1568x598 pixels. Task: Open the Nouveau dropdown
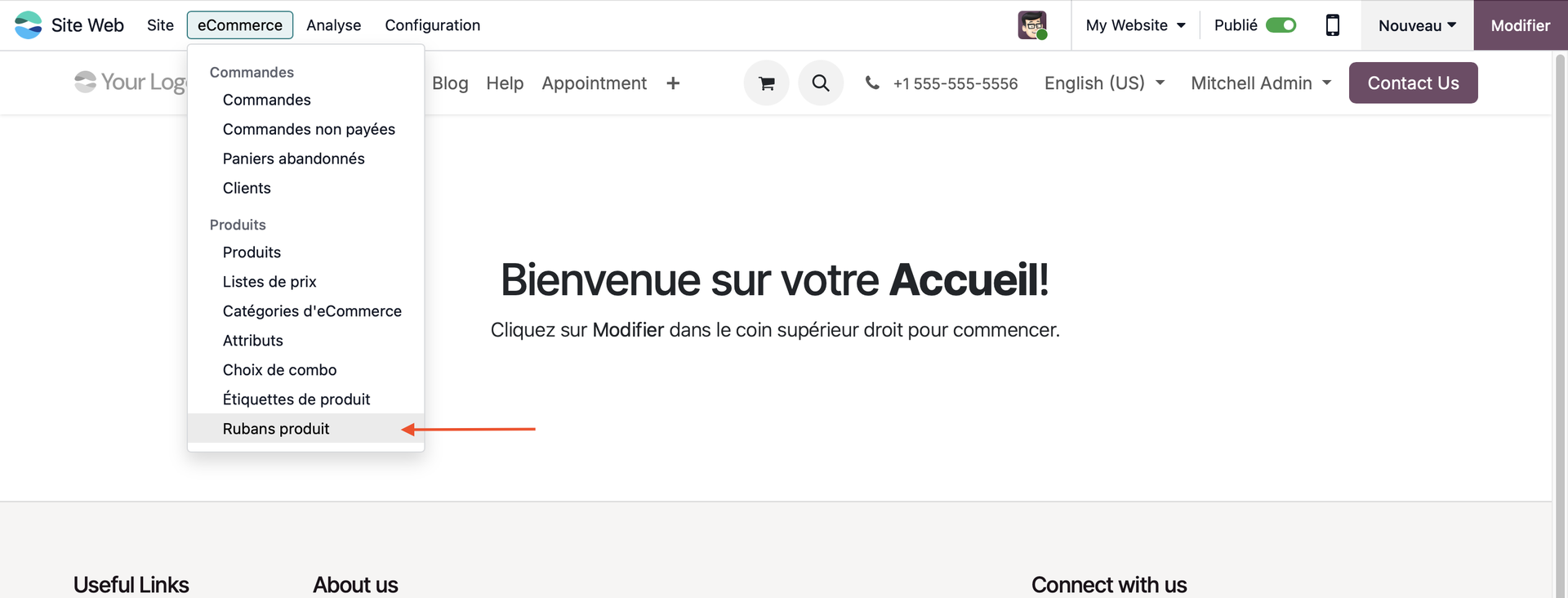pos(1417,25)
